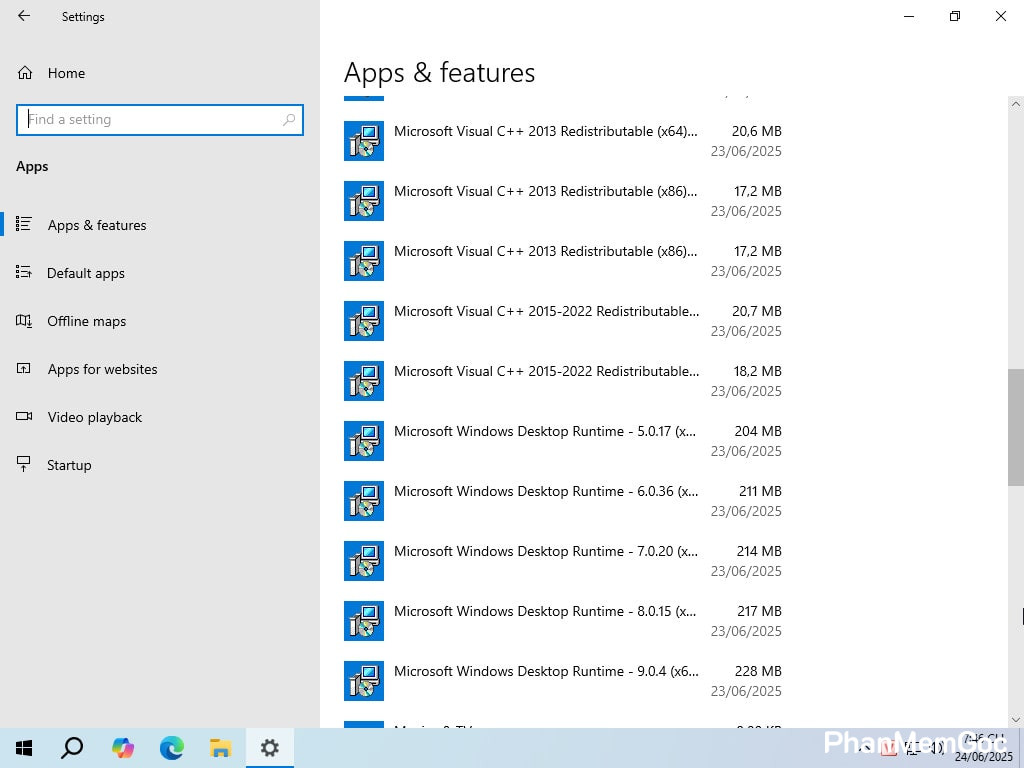Image resolution: width=1024 pixels, height=768 pixels.
Task: Open Apps for websites page
Action: pos(102,369)
